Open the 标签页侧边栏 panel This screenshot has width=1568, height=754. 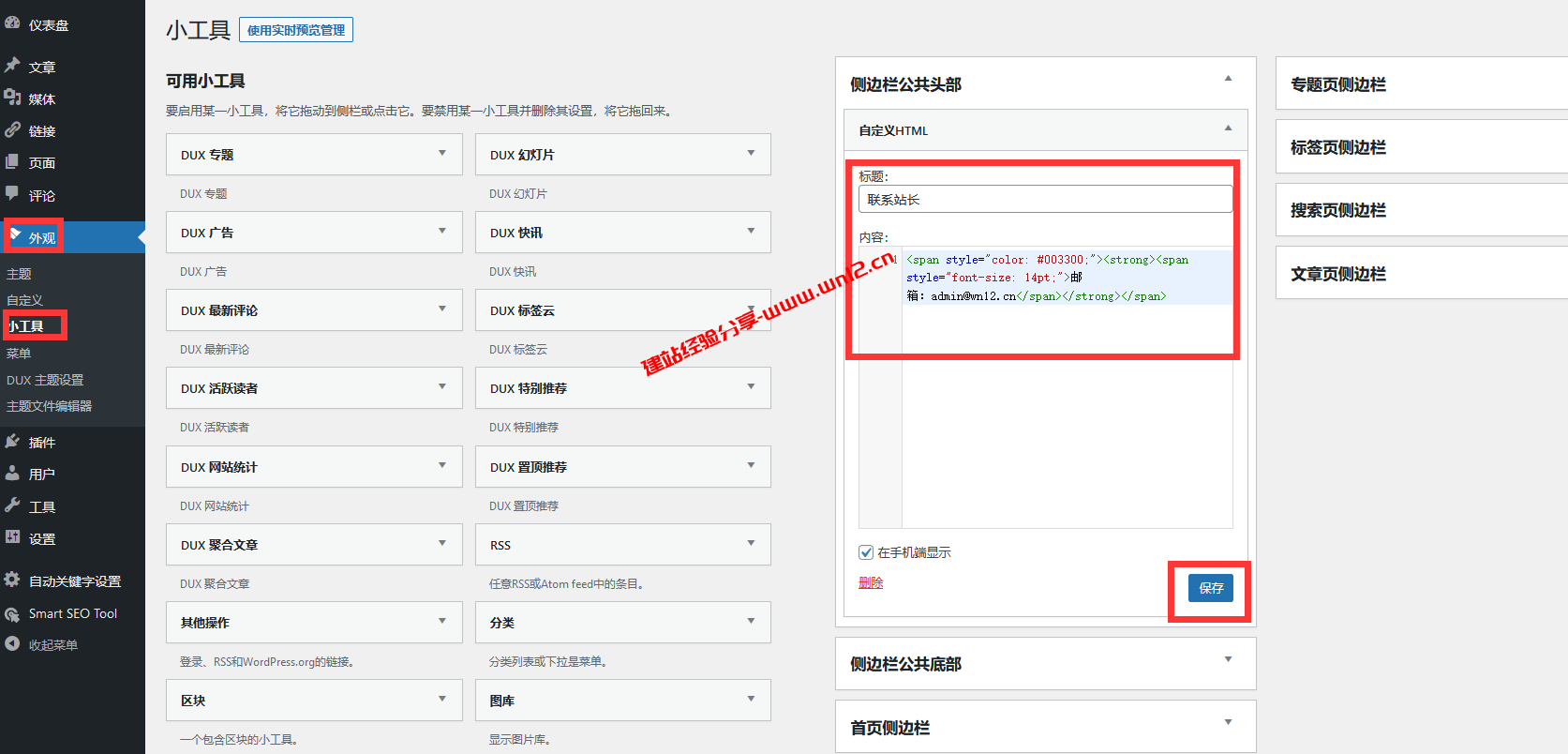[x=1422, y=146]
